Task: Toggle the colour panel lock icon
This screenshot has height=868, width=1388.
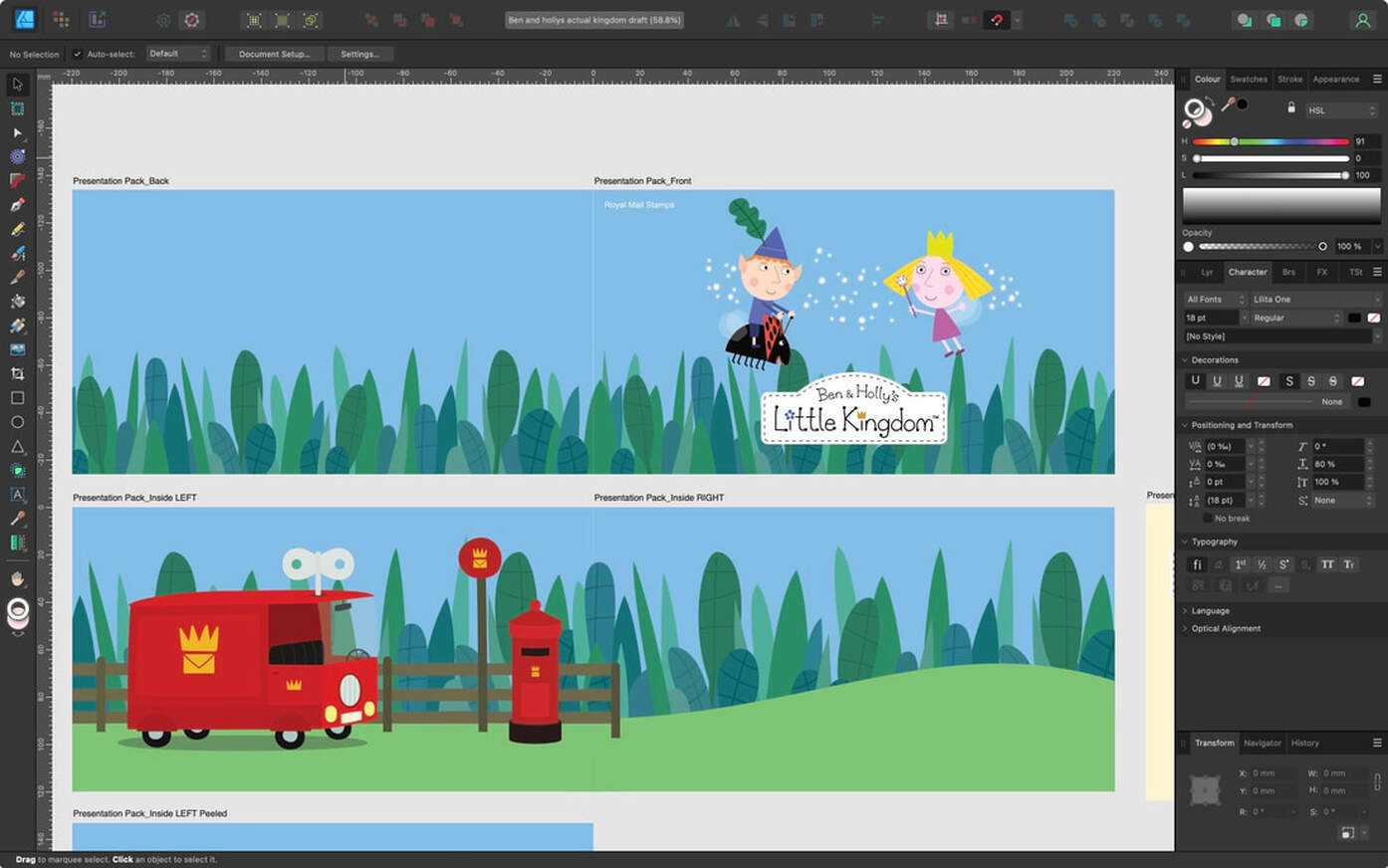Action: pos(1291,108)
